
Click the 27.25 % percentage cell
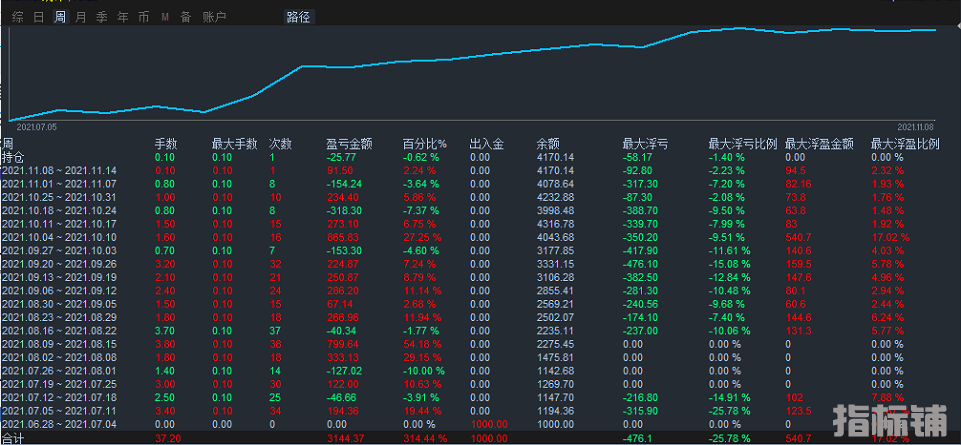[x=423, y=237]
